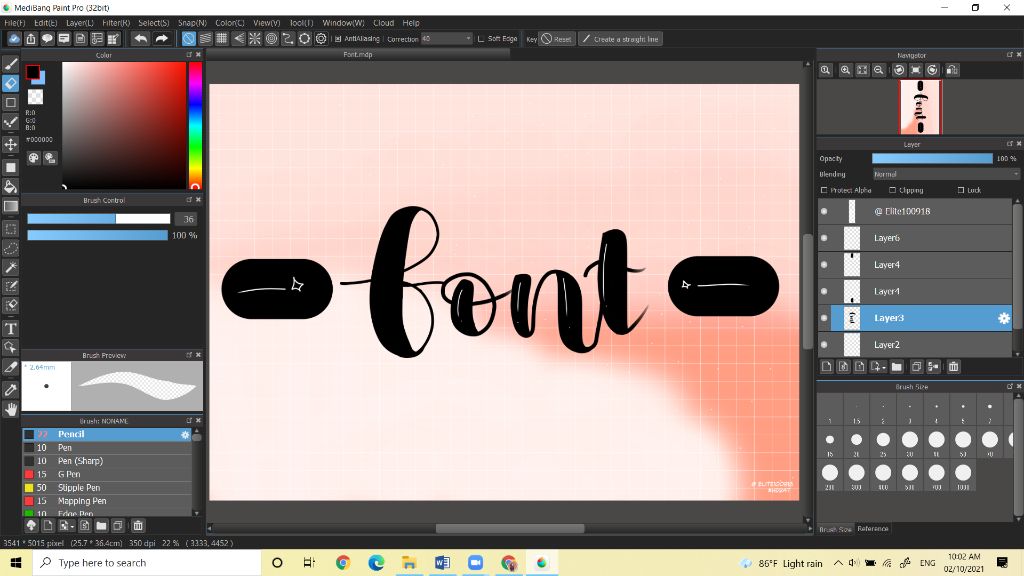The height and width of the screenshot is (576, 1024).
Task: Select the Gradient tool
Action: point(10,207)
